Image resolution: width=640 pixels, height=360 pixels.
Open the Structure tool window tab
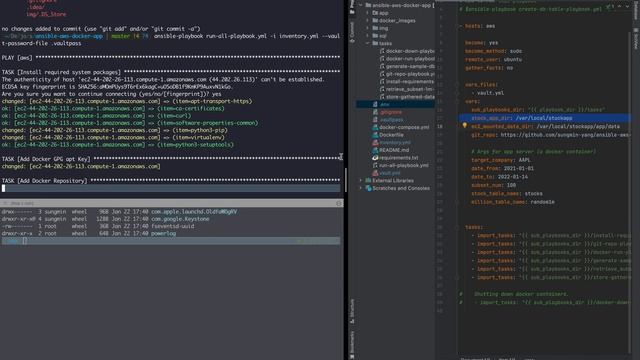point(352,311)
